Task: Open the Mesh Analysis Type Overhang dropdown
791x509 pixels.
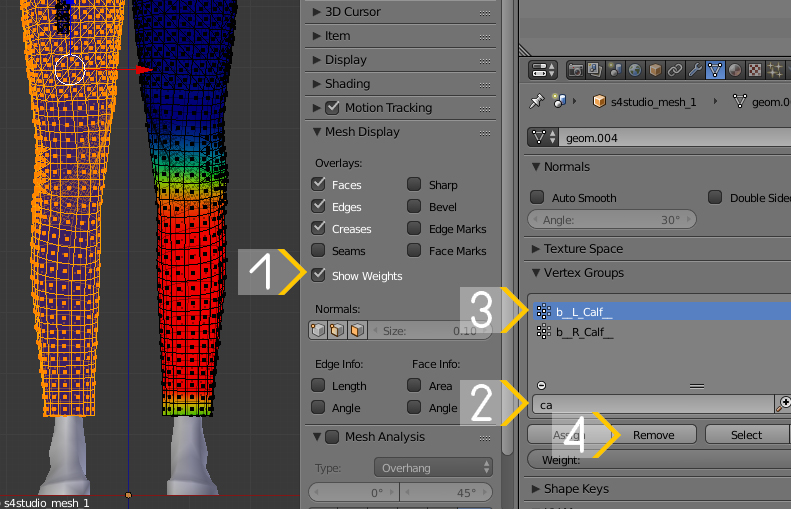Action: (x=433, y=468)
